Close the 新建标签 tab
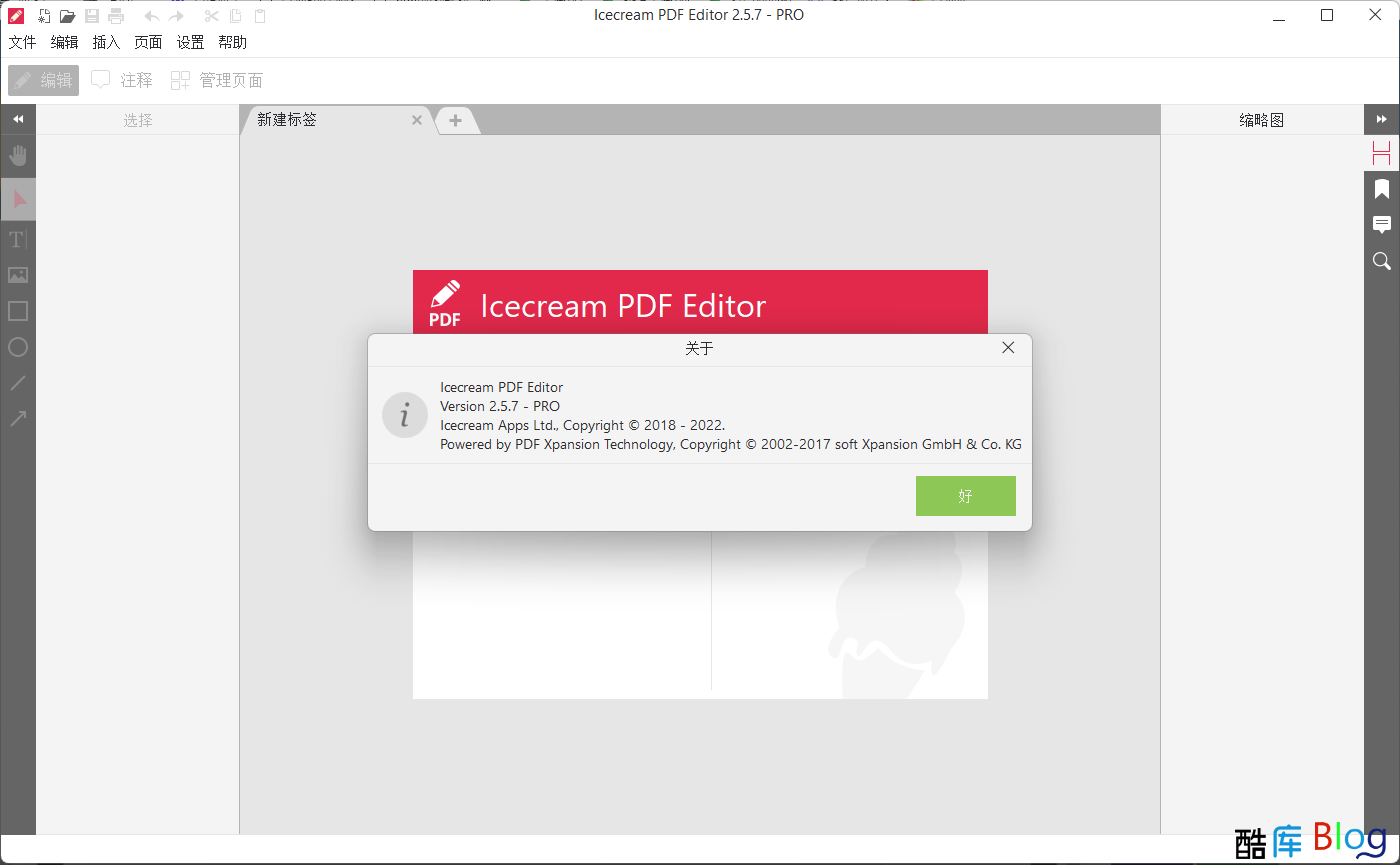The image size is (1400, 865). pyautogui.click(x=417, y=119)
